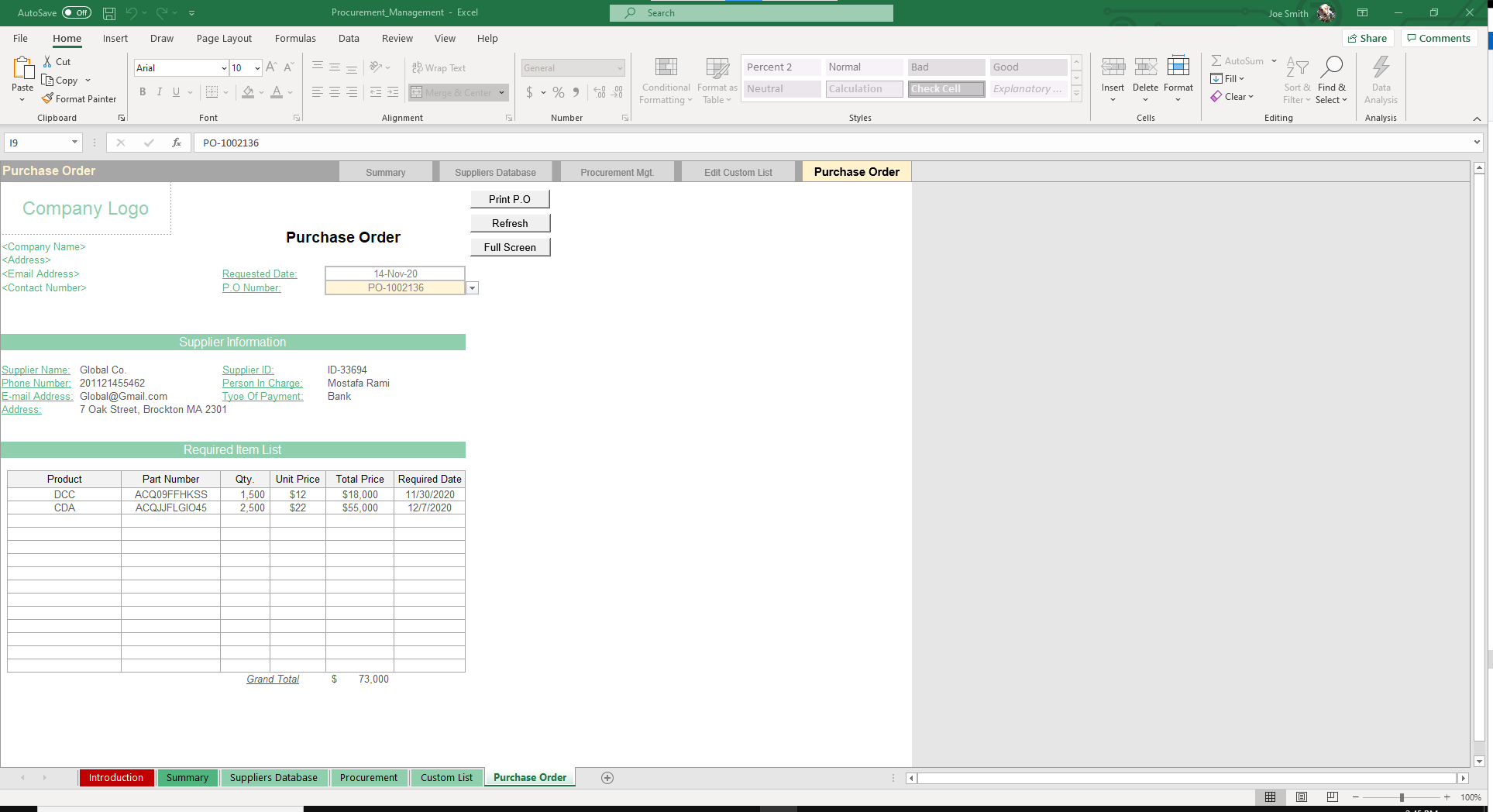Viewport: 1493px width, 812px height.
Task: Open the font name dropdown
Action: pyautogui.click(x=224, y=68)
